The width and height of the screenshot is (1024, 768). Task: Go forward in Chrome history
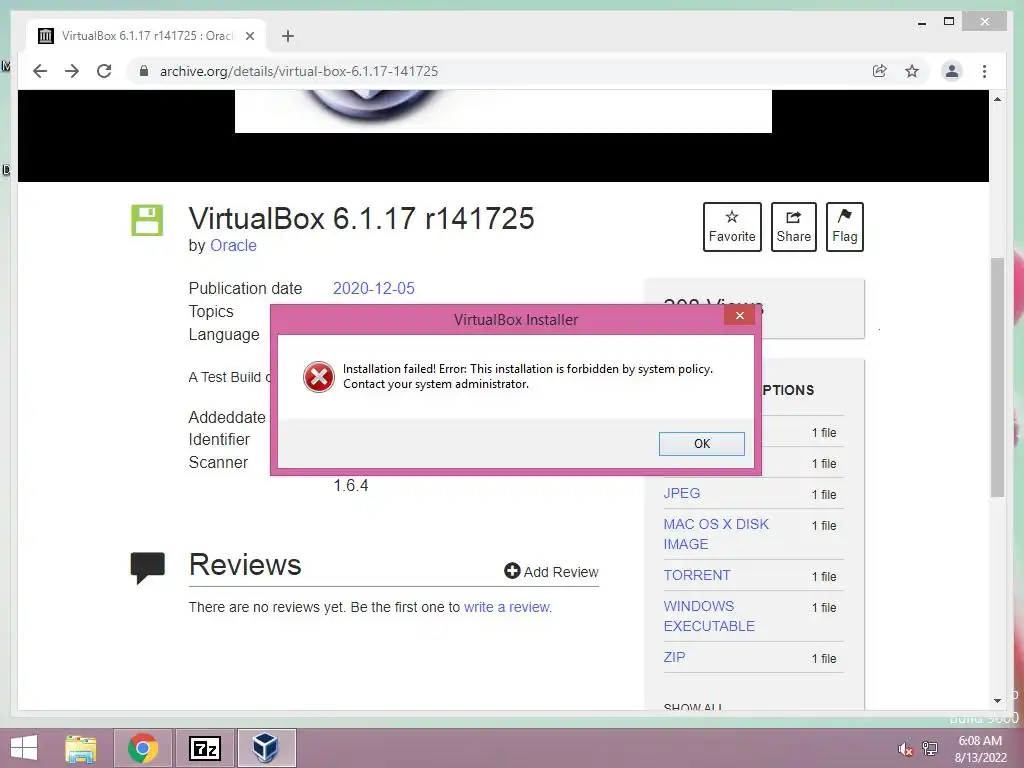pos(72,71)
